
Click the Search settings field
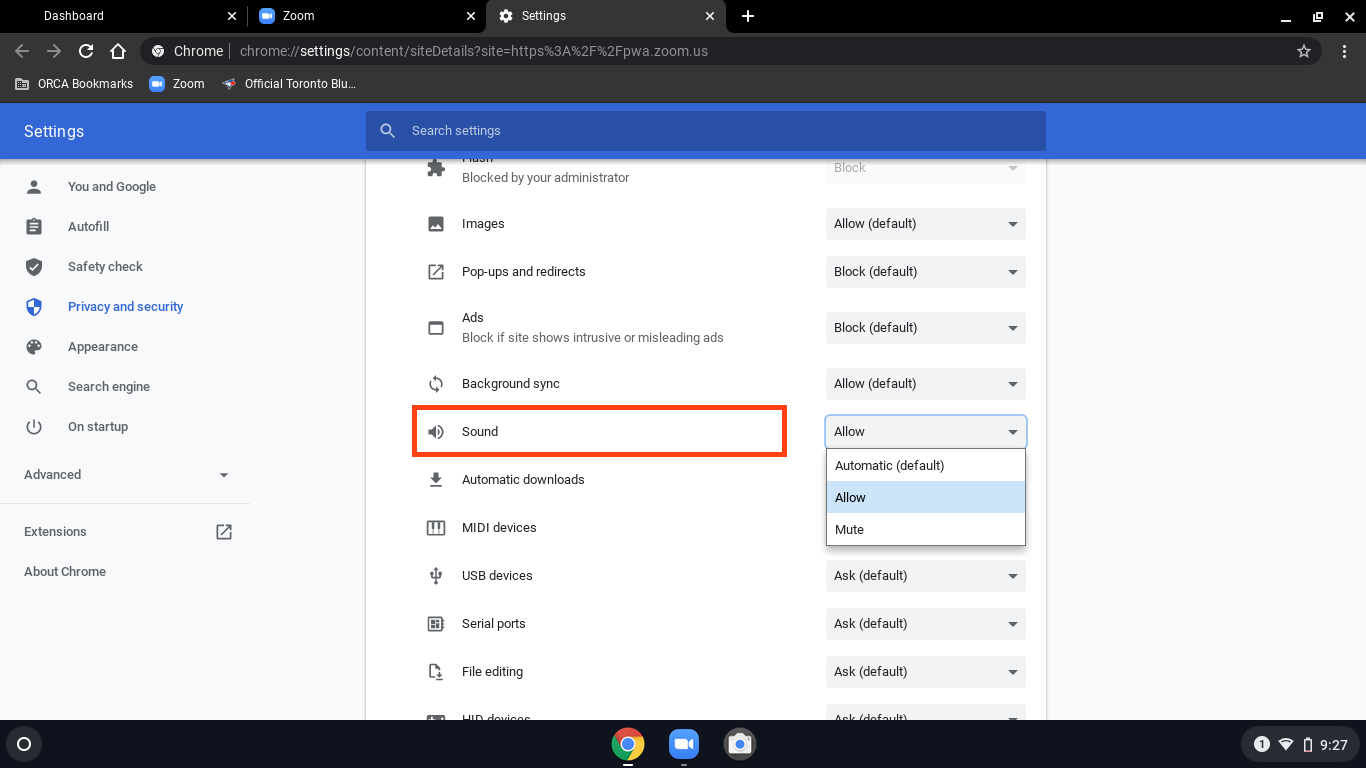tap(706, 131)
